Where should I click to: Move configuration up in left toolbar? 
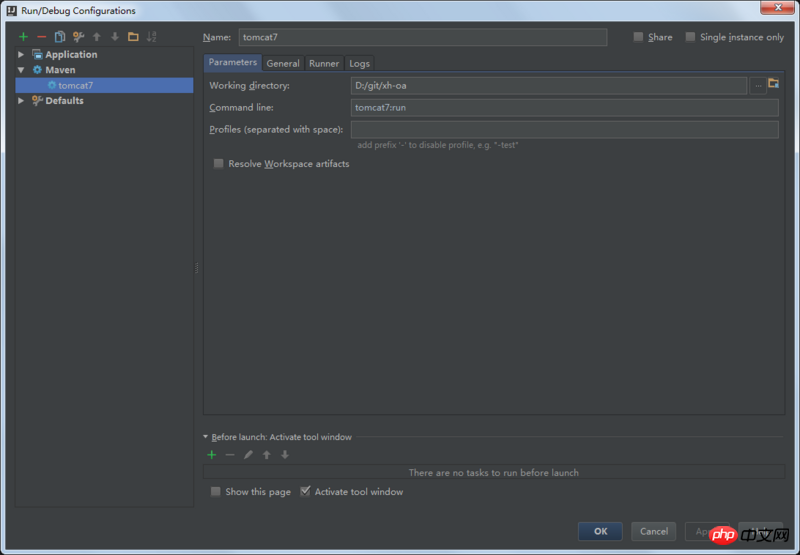[x=96, y=37]
